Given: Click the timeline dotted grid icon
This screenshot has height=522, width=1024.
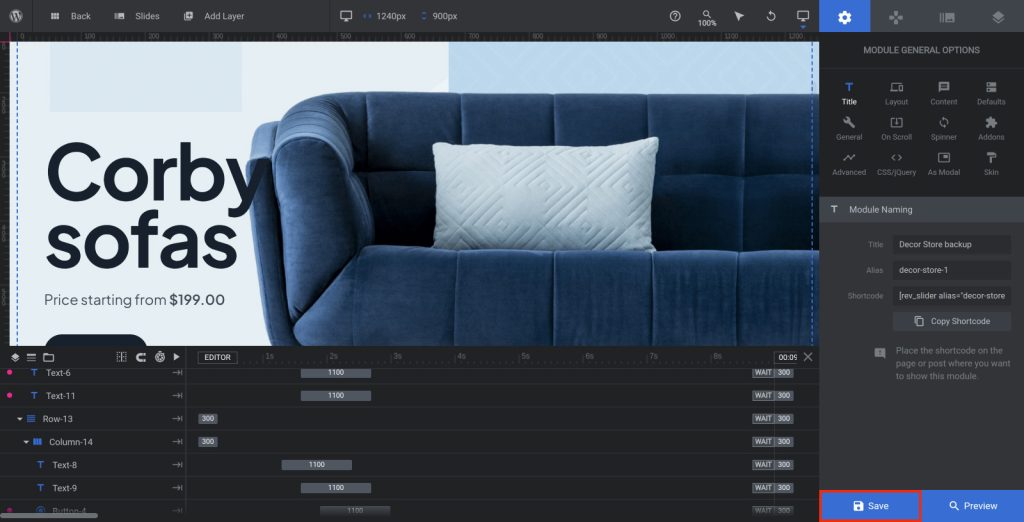Looking at the screenshot, I should pos(121,357).
